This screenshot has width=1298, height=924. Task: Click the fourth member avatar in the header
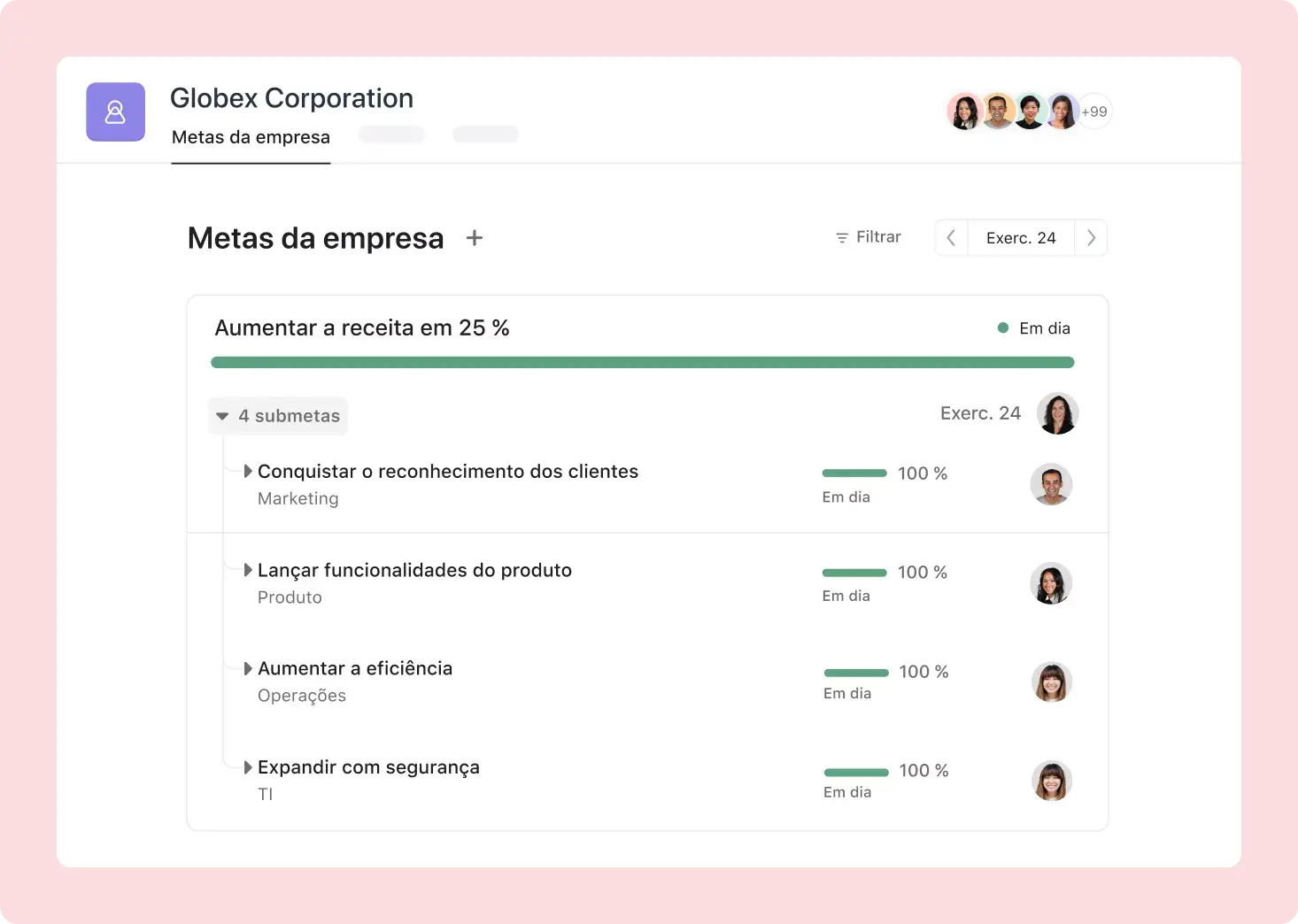click(1062, 112)
